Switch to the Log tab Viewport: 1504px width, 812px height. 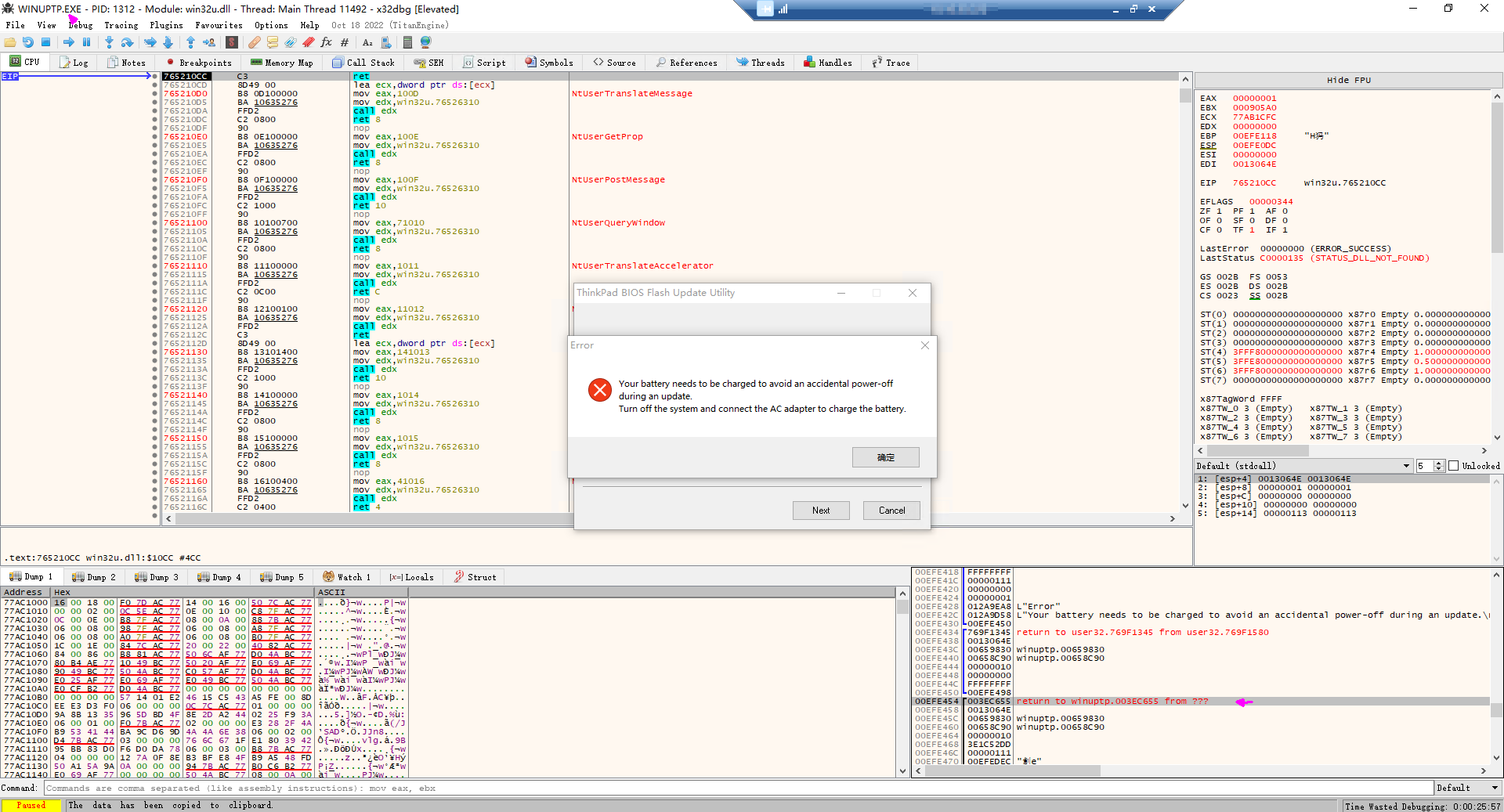coord(74,63)
